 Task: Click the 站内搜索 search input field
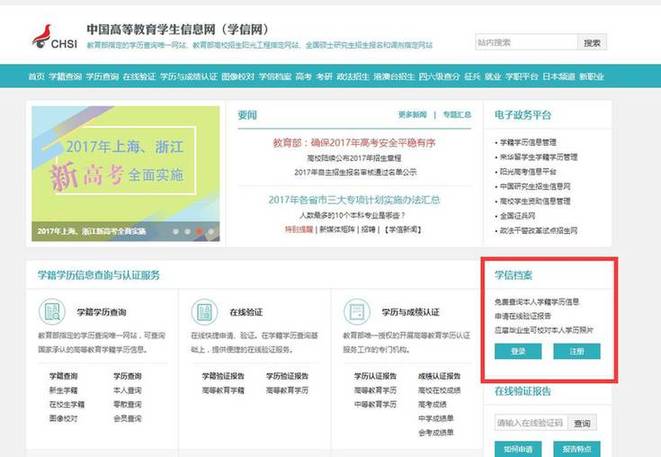527,42
